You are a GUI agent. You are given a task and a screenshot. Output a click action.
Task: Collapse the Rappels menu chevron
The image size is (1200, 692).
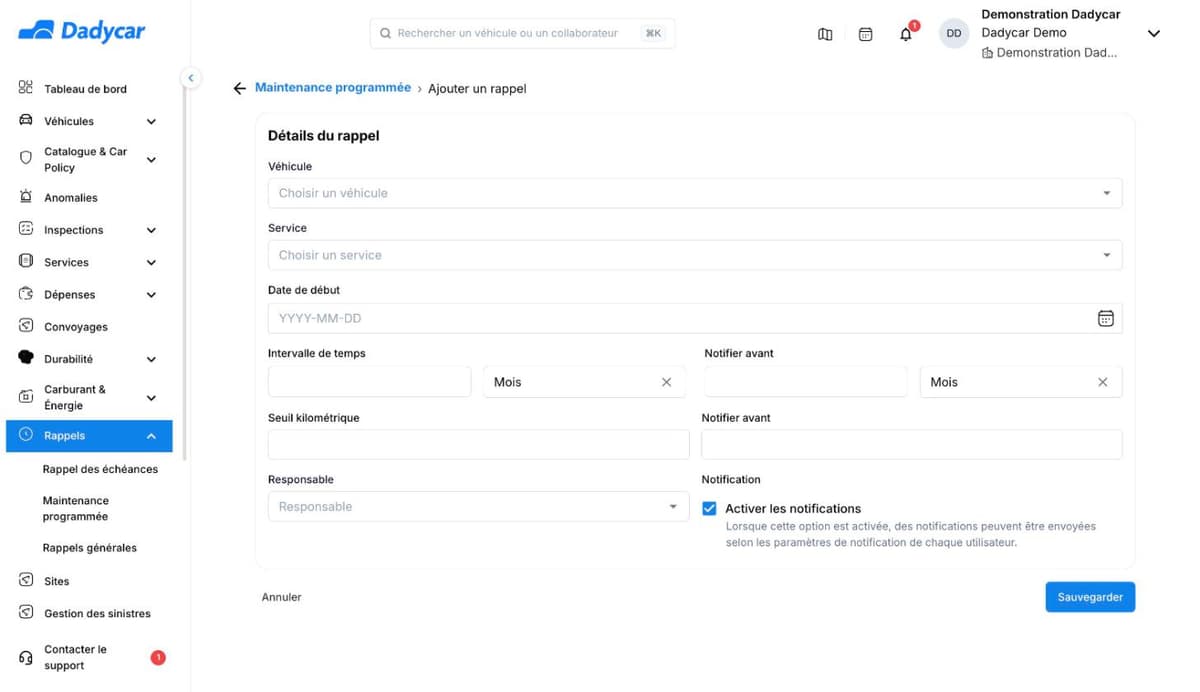(151, 436)
